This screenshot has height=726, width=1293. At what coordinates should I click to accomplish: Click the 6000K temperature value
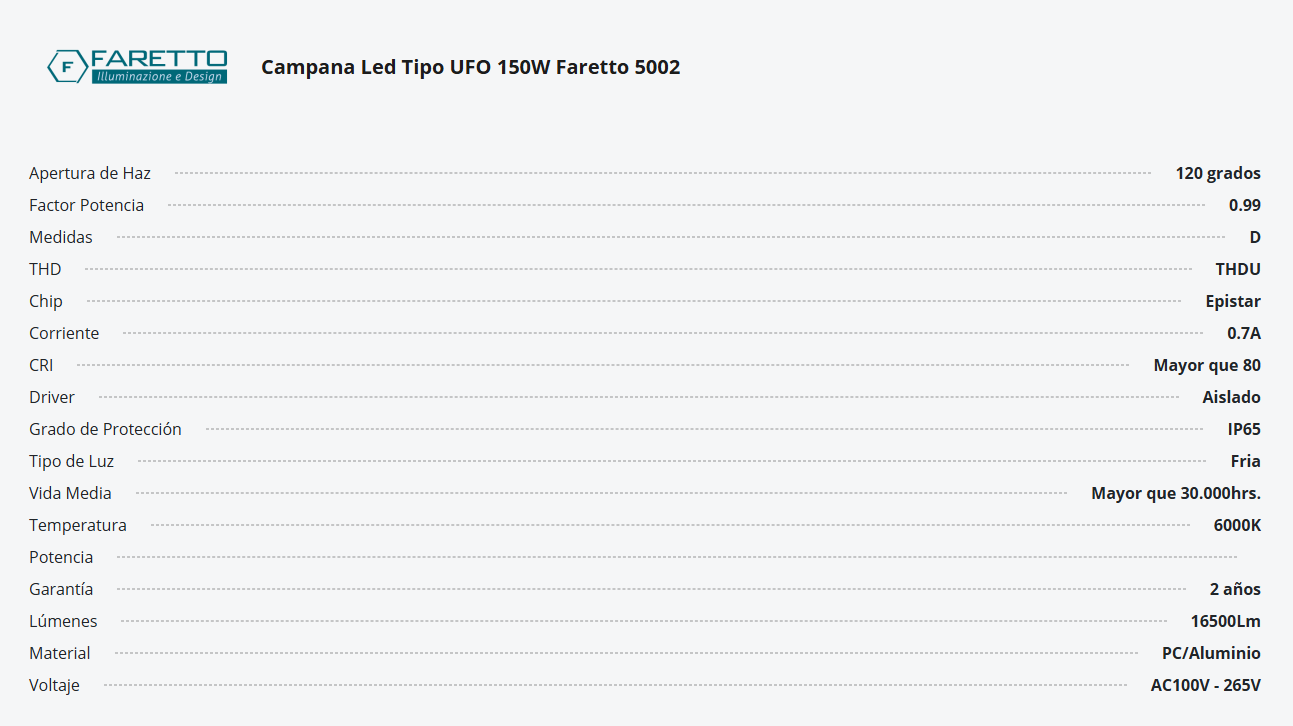(1236, 525)
